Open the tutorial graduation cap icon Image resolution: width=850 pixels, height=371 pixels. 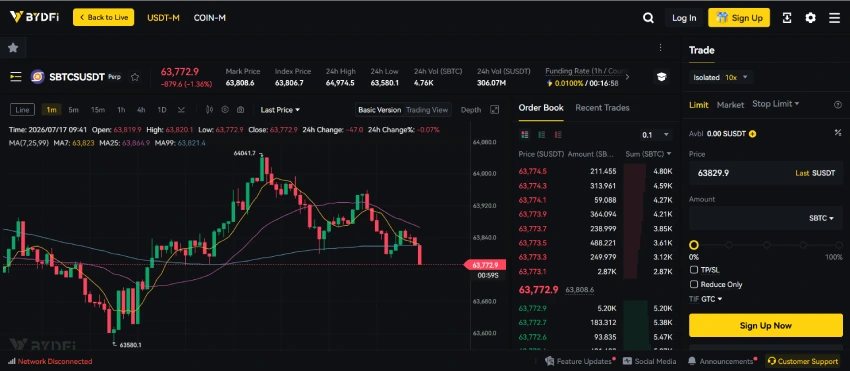(661, 77)
